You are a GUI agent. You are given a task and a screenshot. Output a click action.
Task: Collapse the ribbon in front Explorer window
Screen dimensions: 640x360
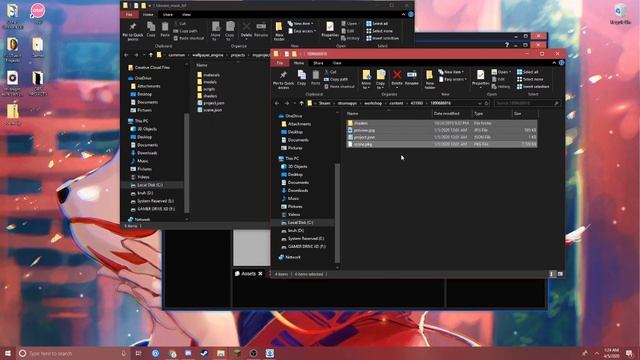(x=554, y=63)
